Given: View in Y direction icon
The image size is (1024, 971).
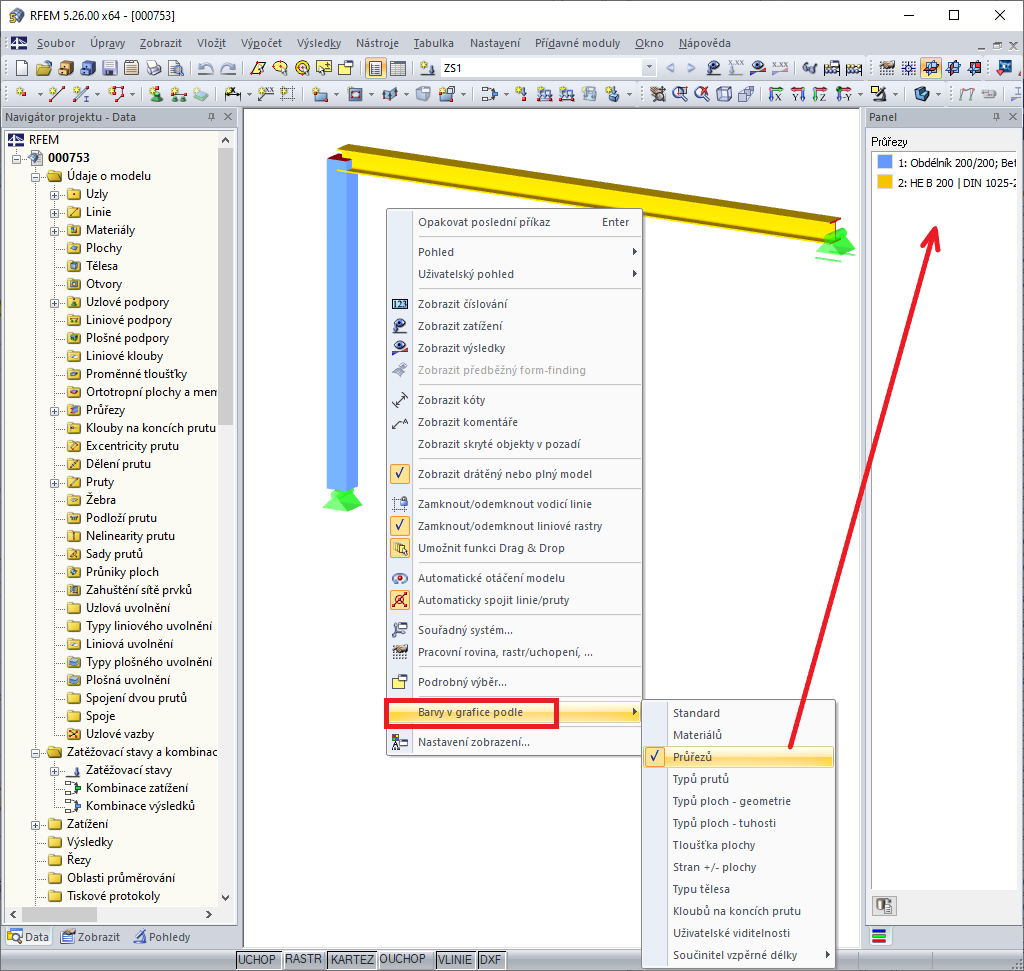Looking at the screenshot, I should coord(797,94).
